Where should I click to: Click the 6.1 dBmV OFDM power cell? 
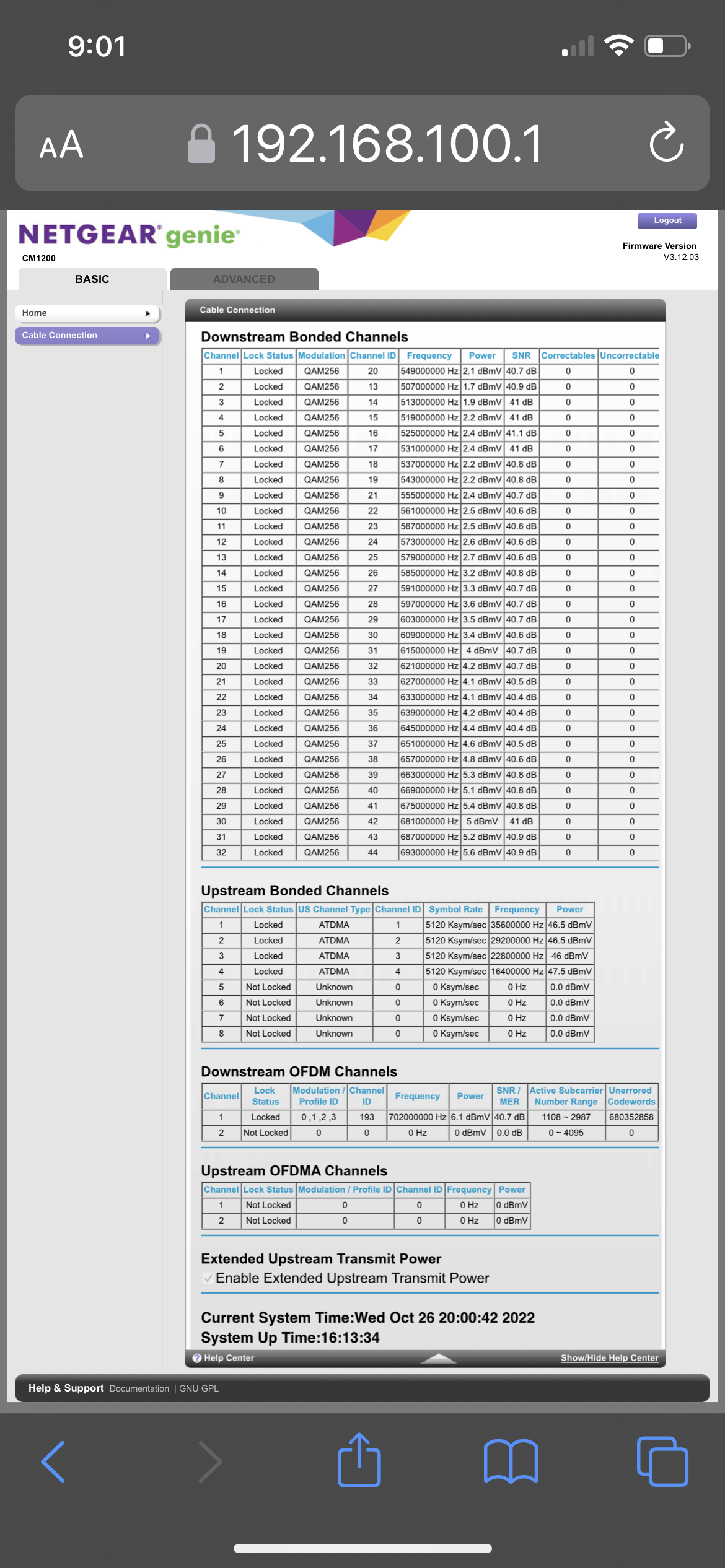coord(470,1117)
